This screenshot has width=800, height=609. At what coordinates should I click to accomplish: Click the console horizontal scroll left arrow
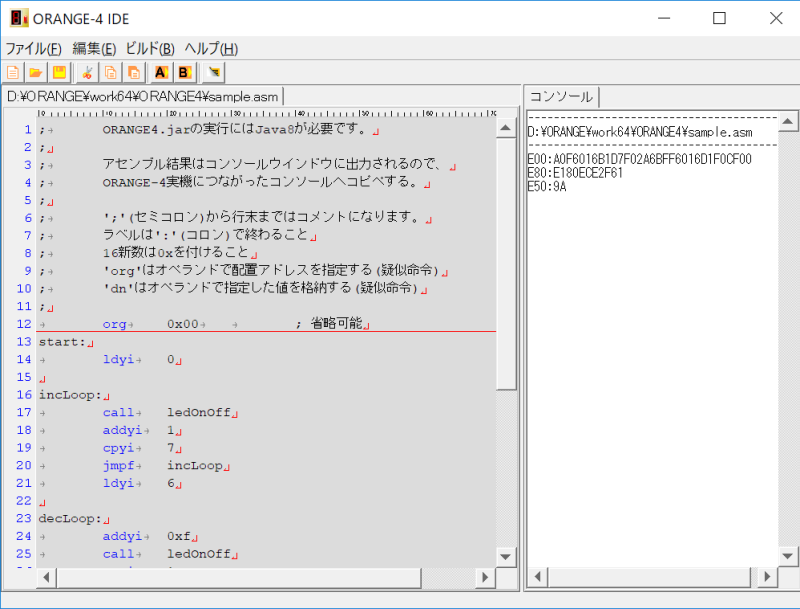537,577
